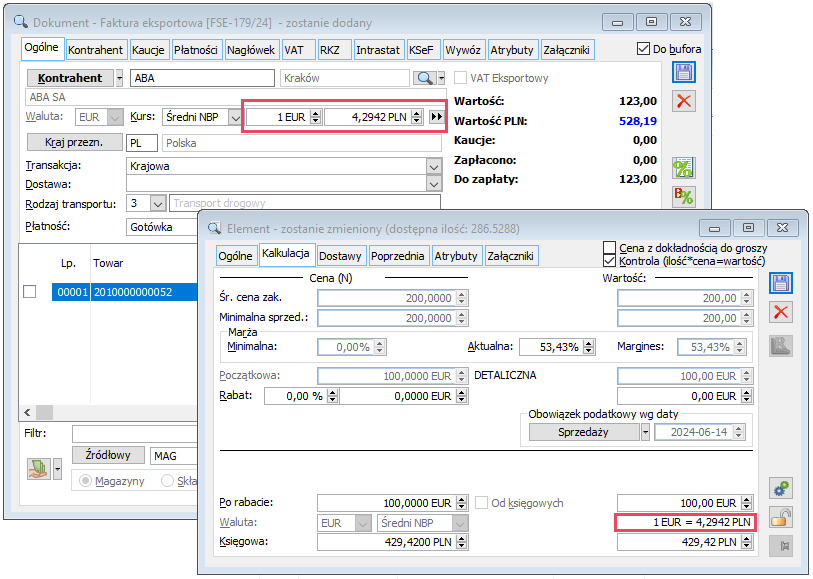Click the Aktualna marża 53,43% spinner
Screen dimensions: 813x579
coord(588,347)
